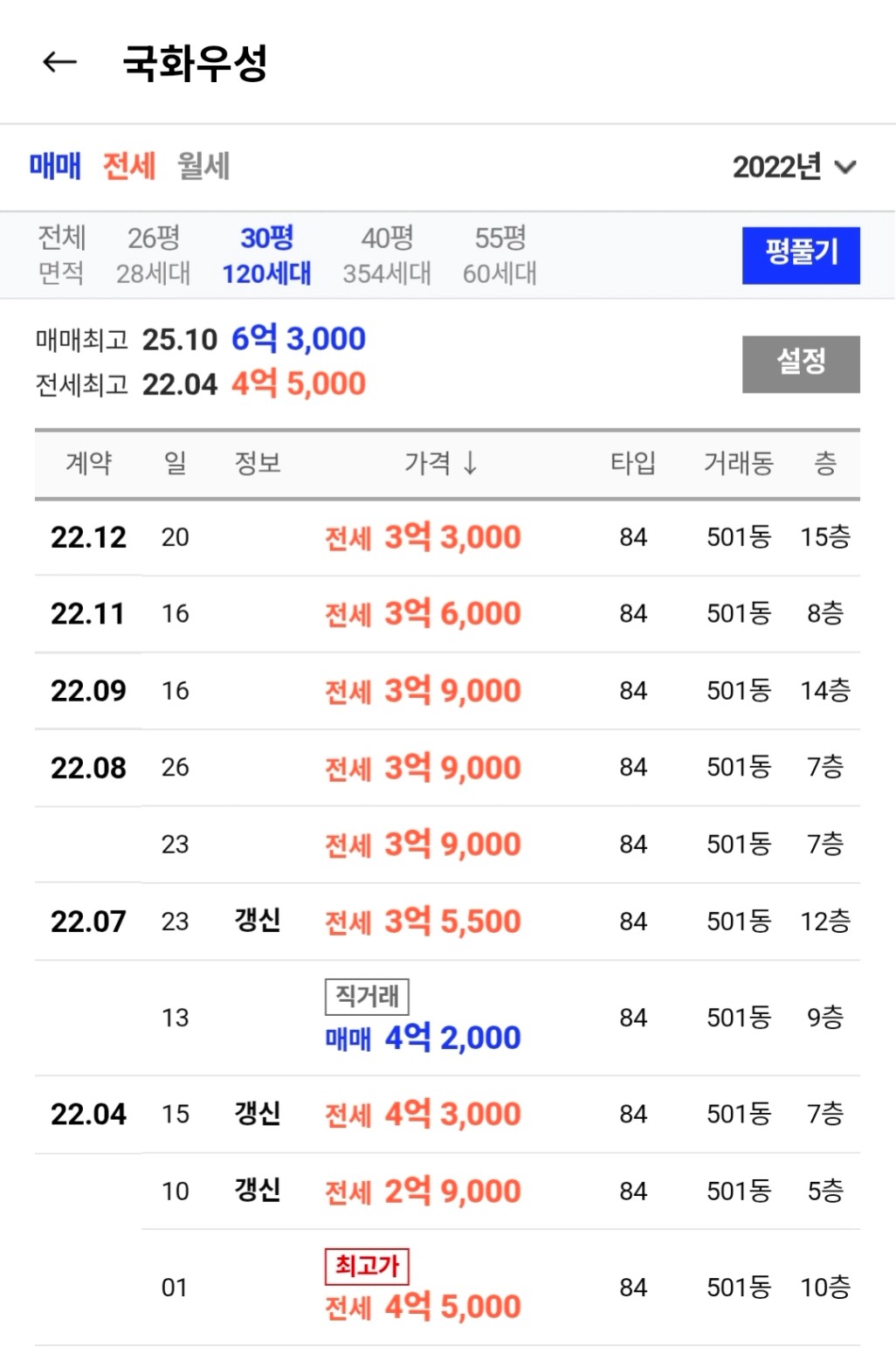
Task: Choose the 55평 60세대 tab
Action: [500, 255]
